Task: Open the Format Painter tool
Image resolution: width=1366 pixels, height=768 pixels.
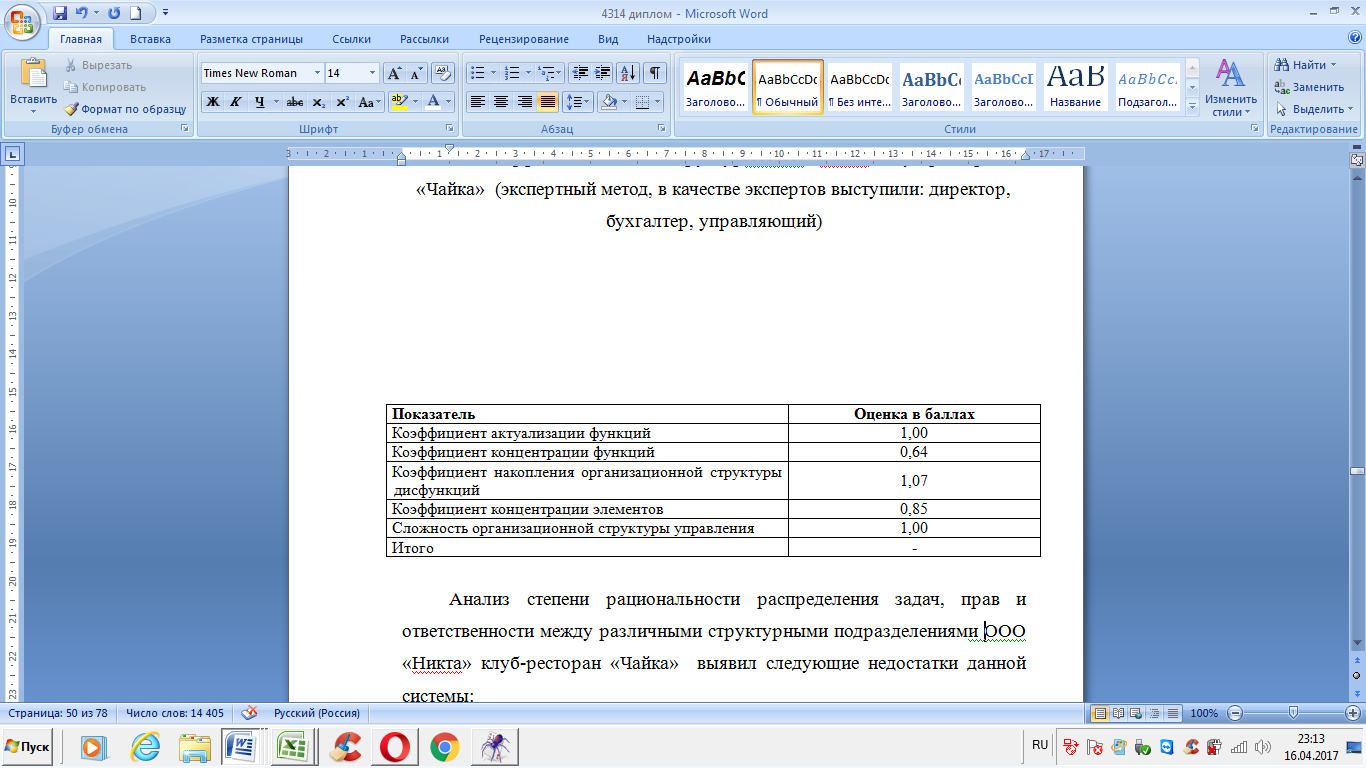Action: (x=125, y=109)
